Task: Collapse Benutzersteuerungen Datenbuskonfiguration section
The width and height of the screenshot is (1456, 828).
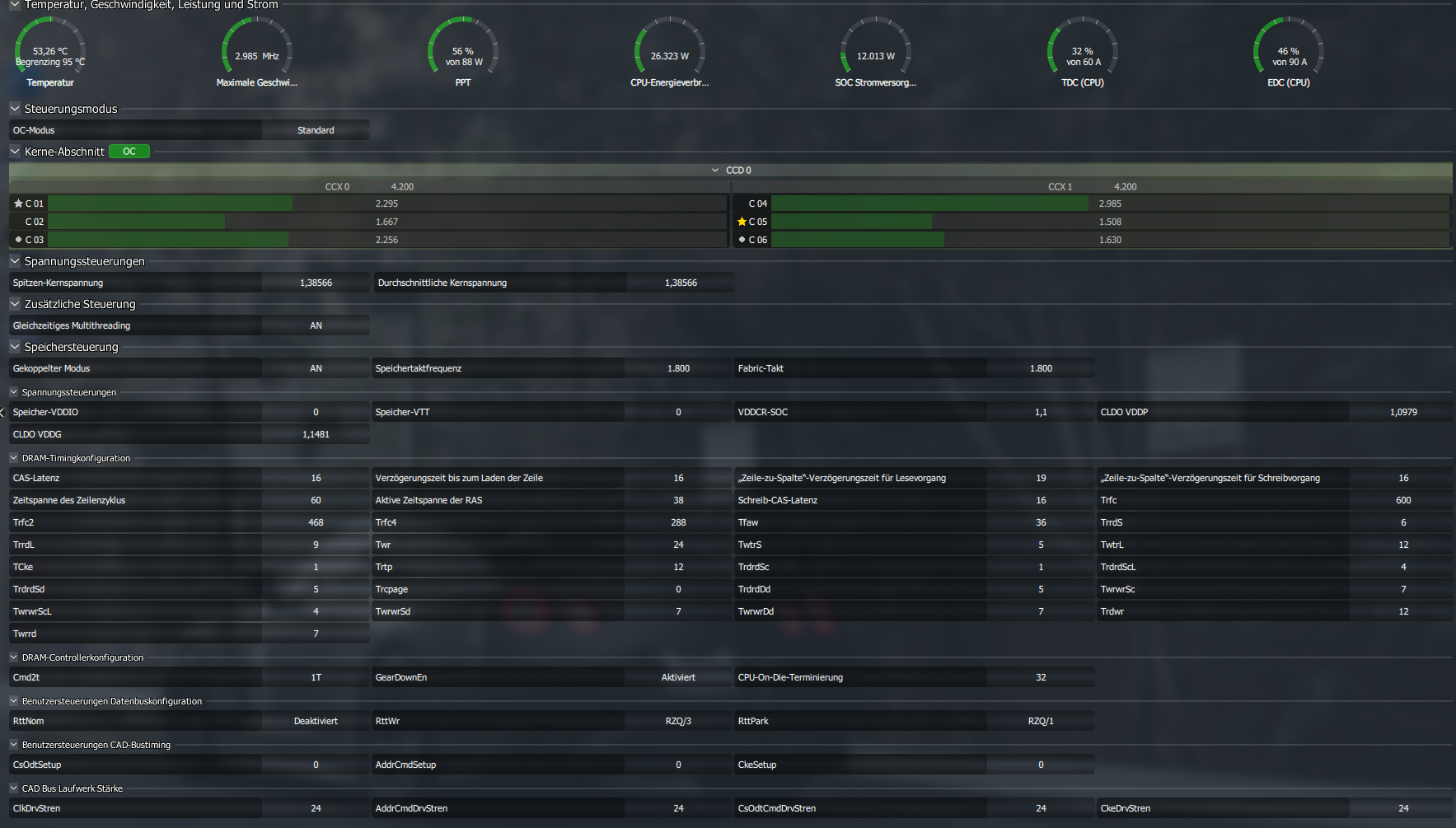Action: (x=14, y=700)
